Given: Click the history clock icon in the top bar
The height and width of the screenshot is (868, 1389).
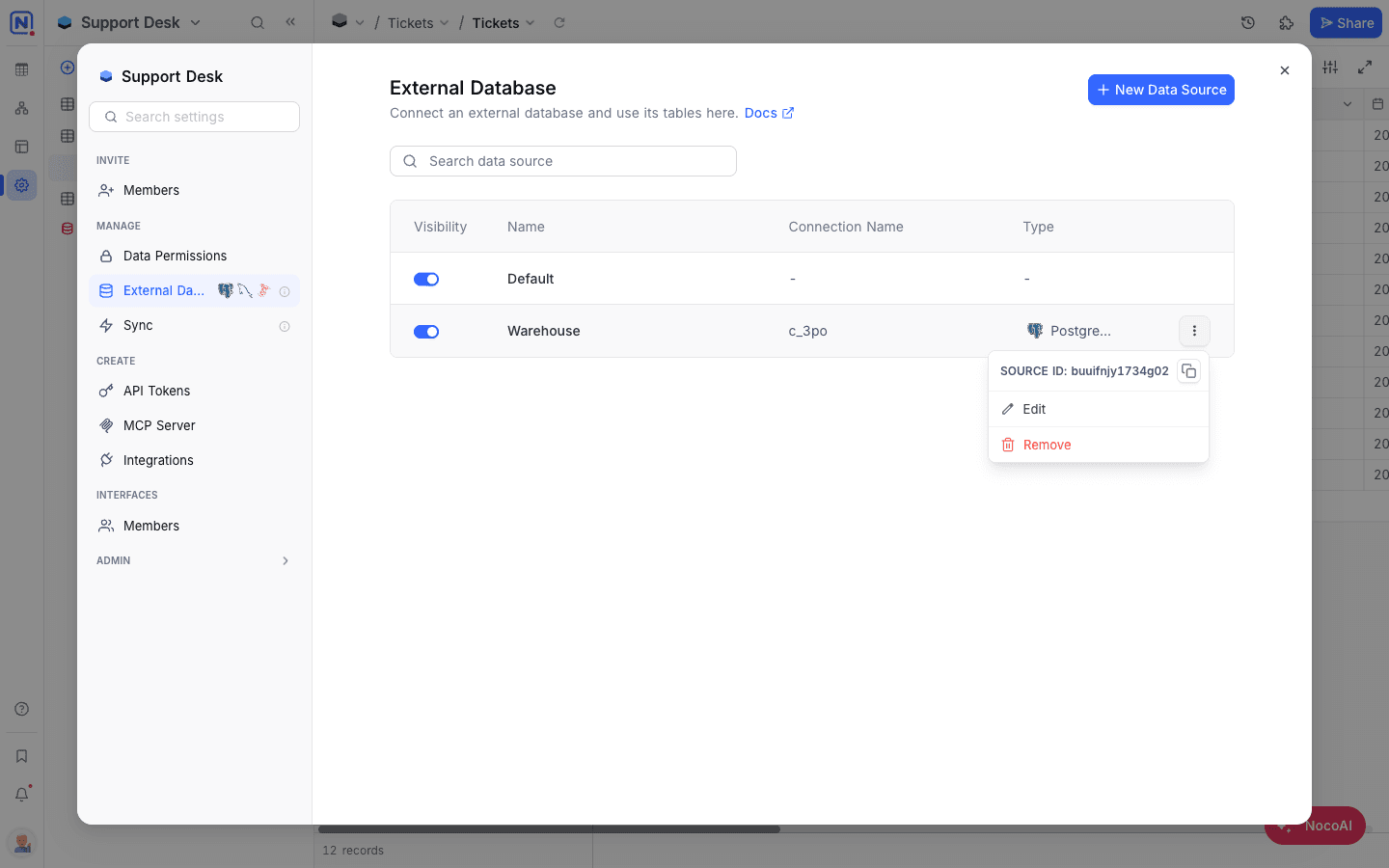Looking at the screenshot, I should (1248, 23).
